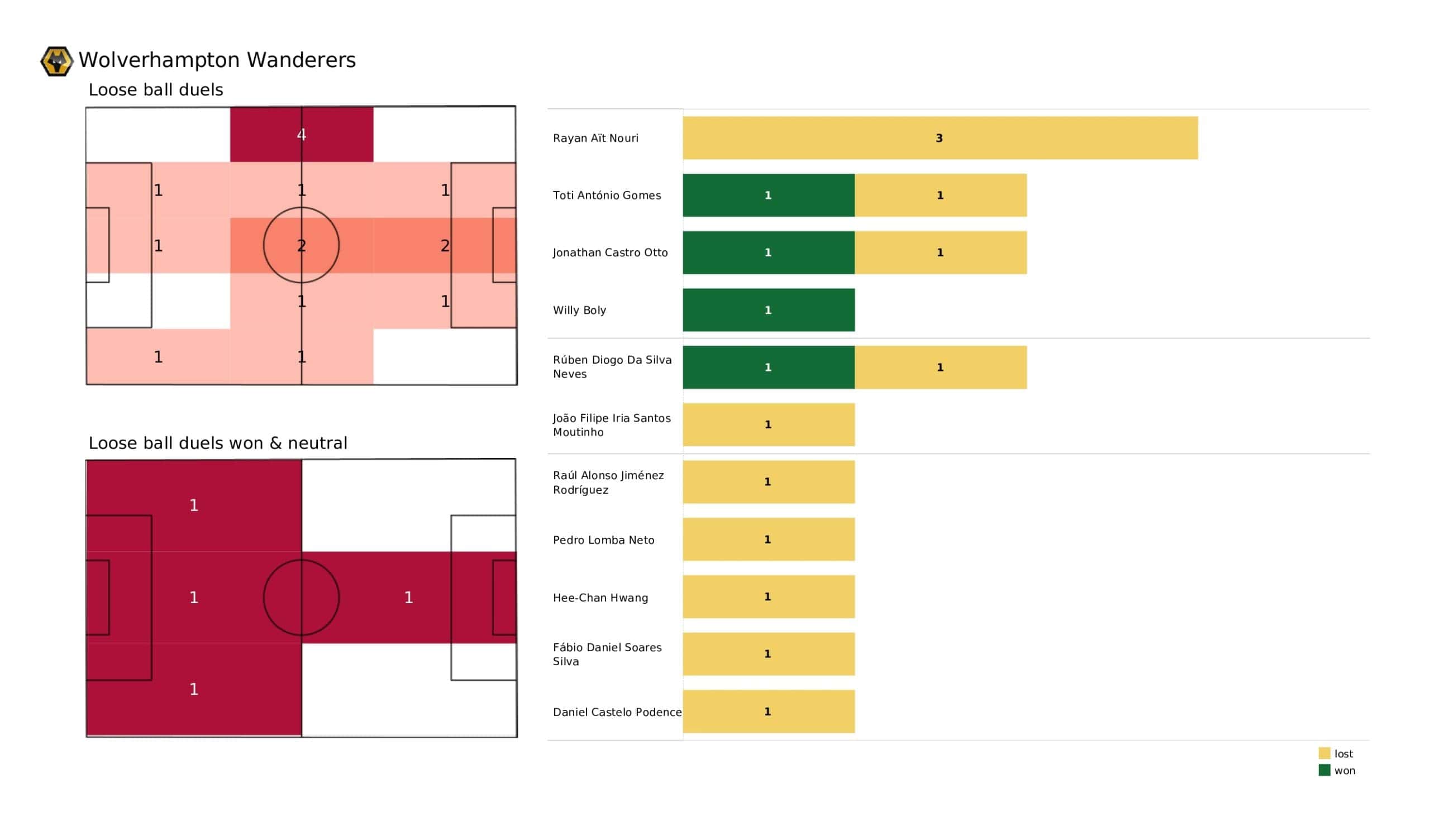Click the 'Wolverhampton Wanderers' title text
This screenshot has height=840, width=1430.
[217, 60]
